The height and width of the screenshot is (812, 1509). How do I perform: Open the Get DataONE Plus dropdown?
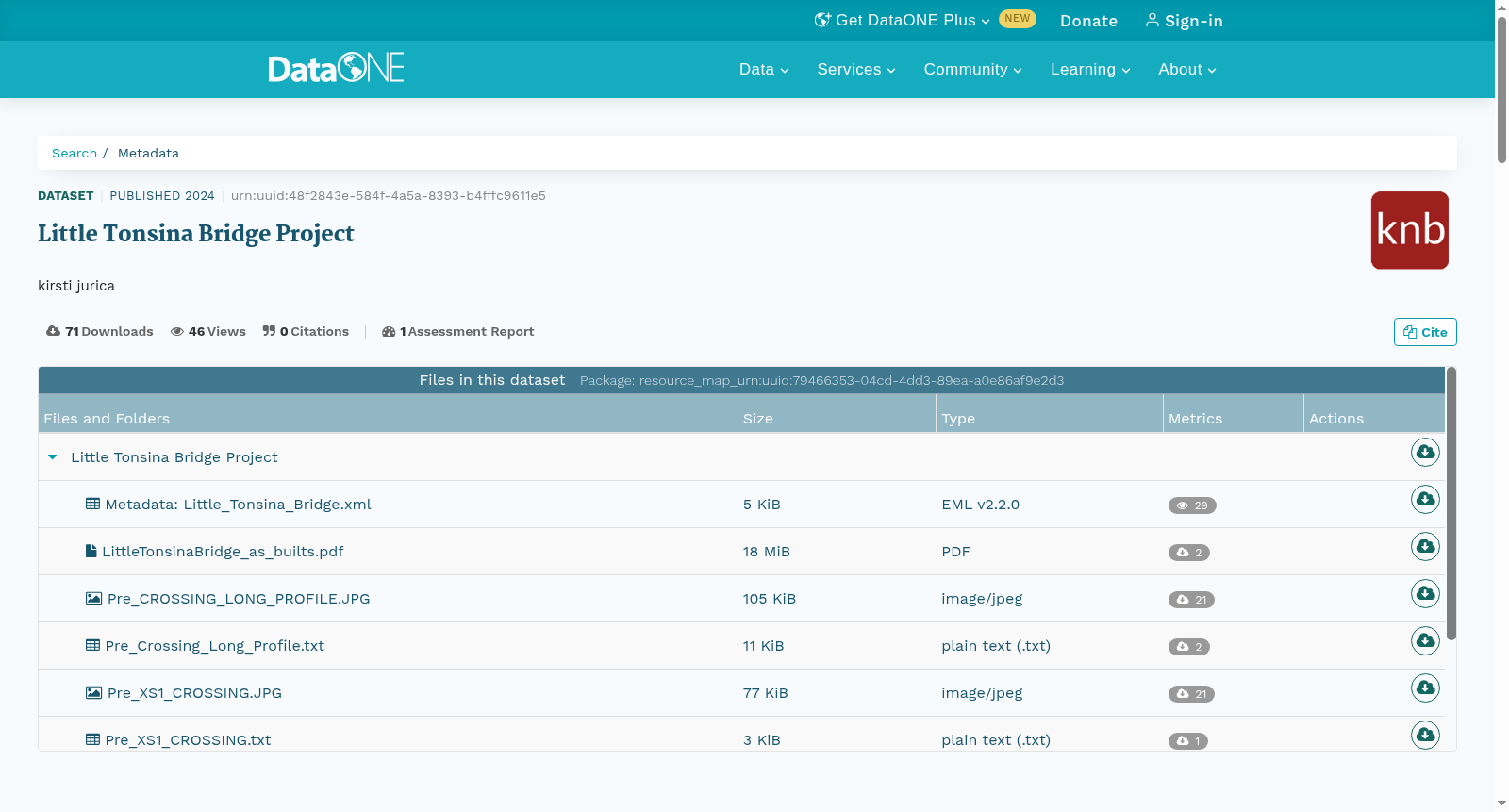(903, 20)
